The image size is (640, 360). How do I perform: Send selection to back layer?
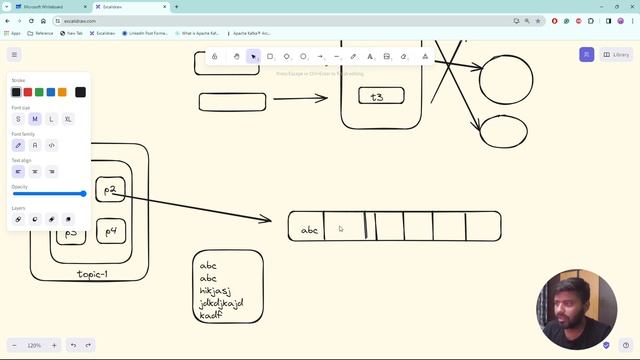tap(18, 219)
